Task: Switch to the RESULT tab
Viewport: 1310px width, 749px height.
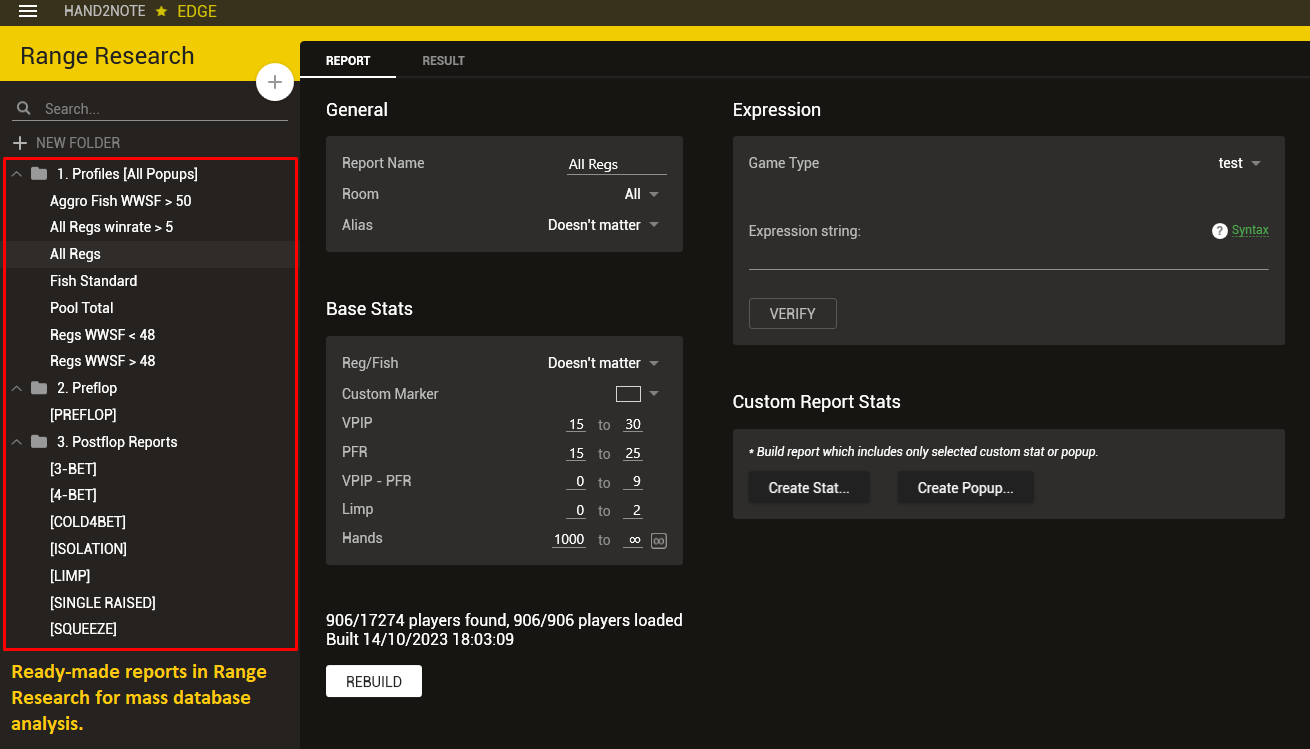Action: (x=443, y=61)
